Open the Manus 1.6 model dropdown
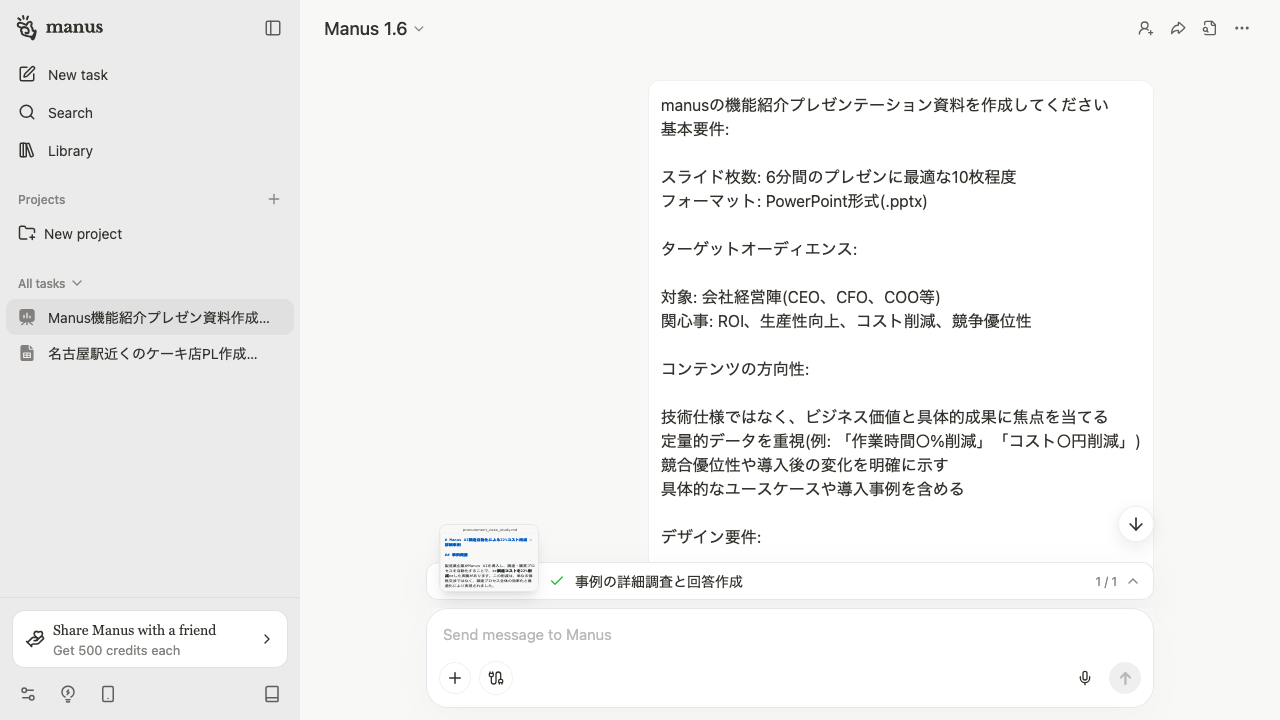This screenshot has height=720, width=1280. pos(374,29)
